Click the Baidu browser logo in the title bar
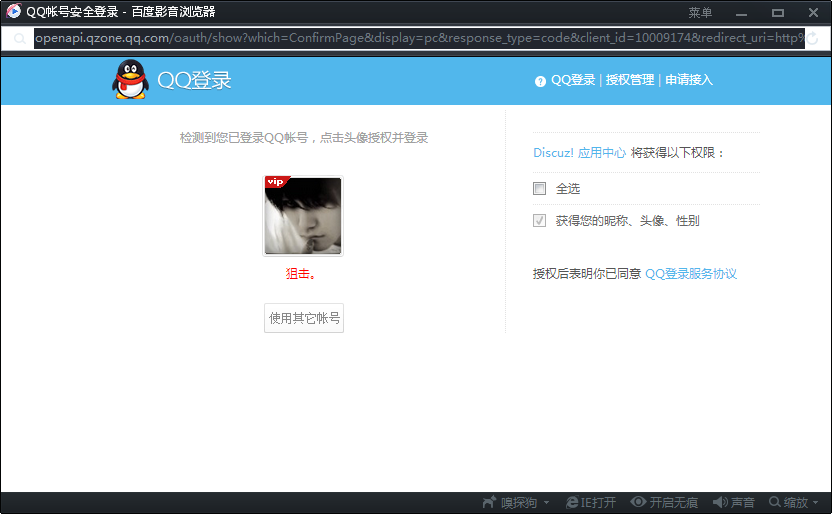Screen dimensions: 832x514 click(x=13, y=11)
